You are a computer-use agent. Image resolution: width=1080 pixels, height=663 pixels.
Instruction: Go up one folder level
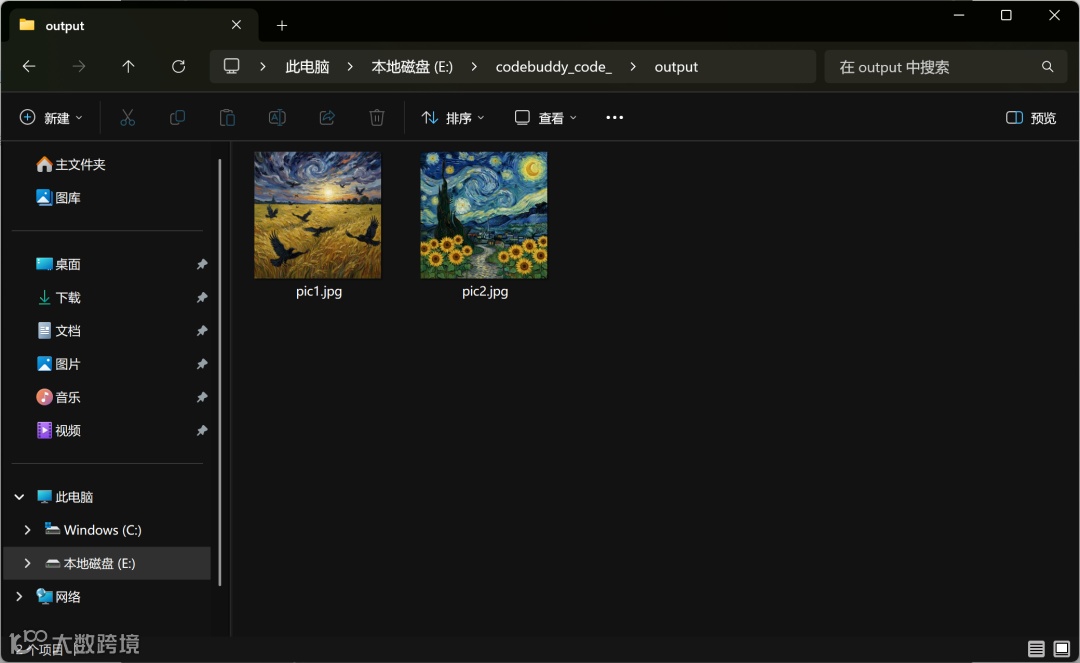[128, 67]
